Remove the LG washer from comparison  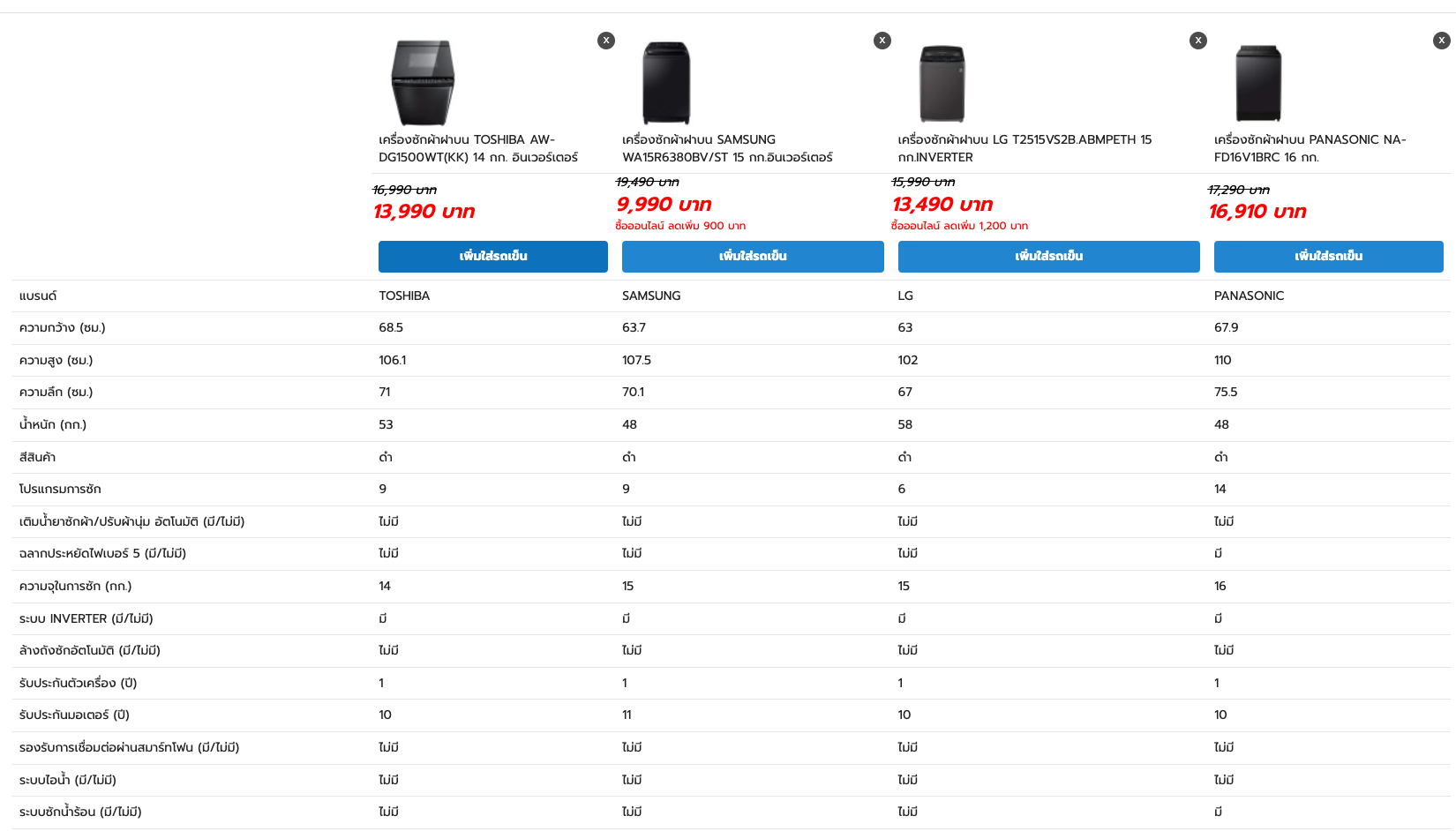tap(1198, 41)
